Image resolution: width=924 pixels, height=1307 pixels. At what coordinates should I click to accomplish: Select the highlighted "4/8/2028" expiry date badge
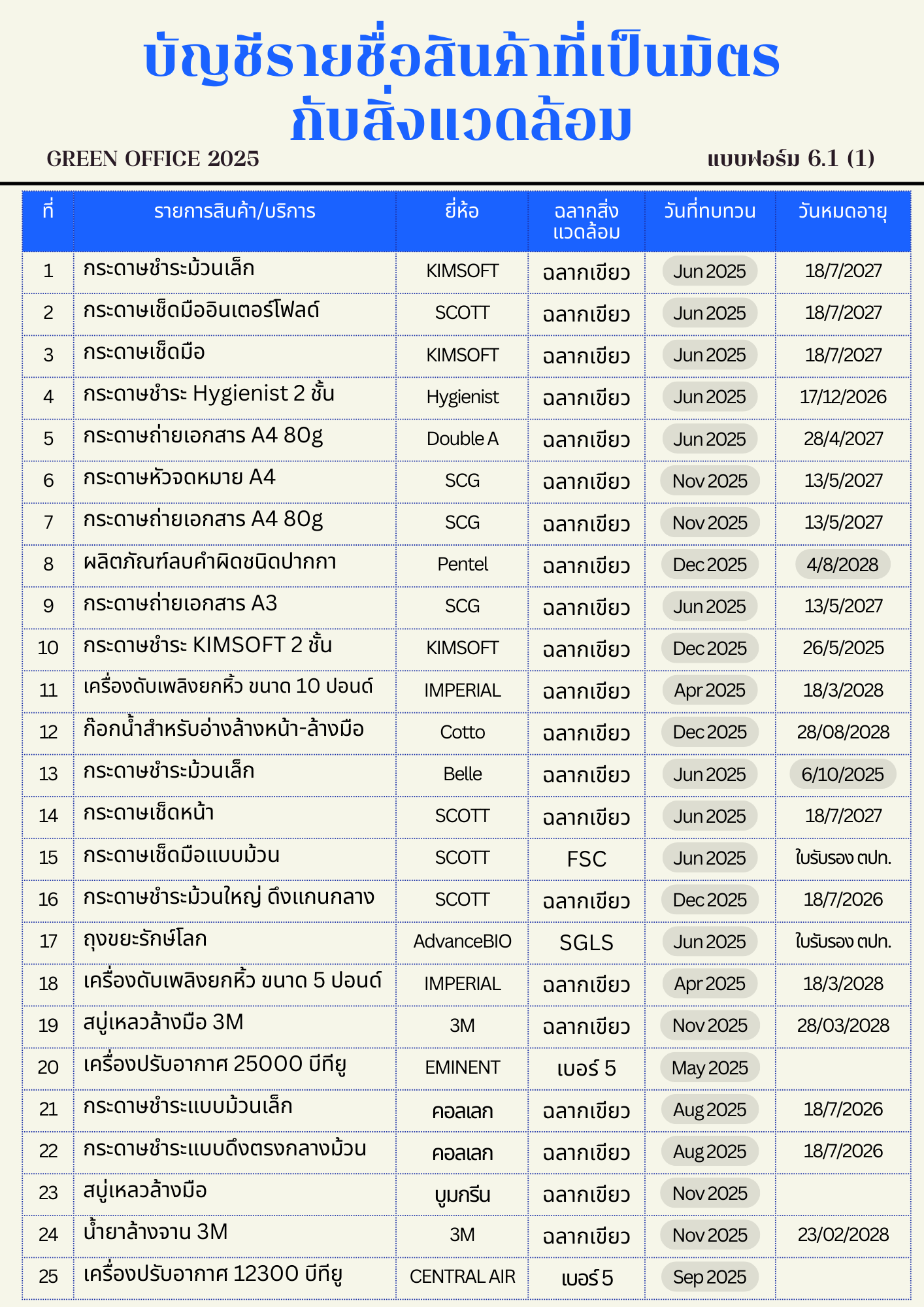click(x=842, y=565)
